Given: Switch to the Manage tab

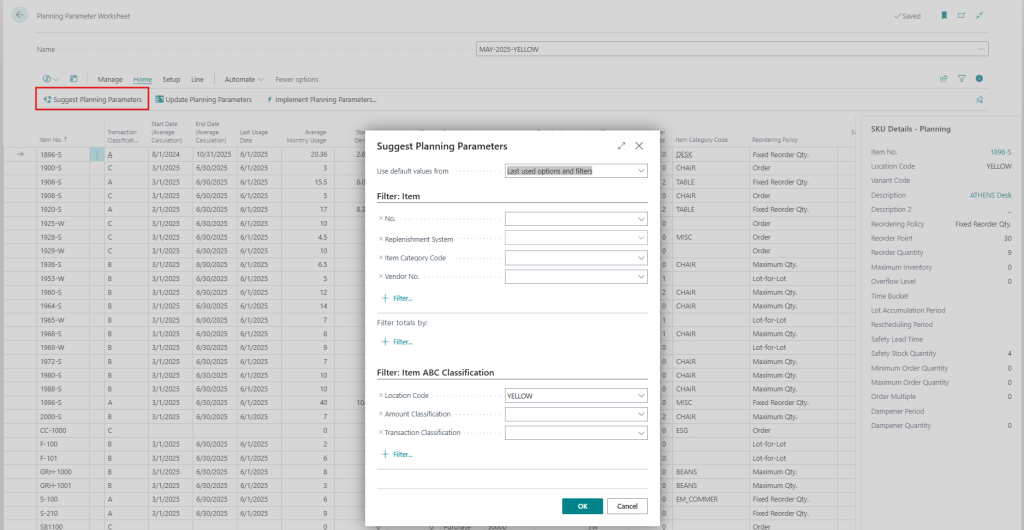Looking at the screenshot, I should coord(110,79).
